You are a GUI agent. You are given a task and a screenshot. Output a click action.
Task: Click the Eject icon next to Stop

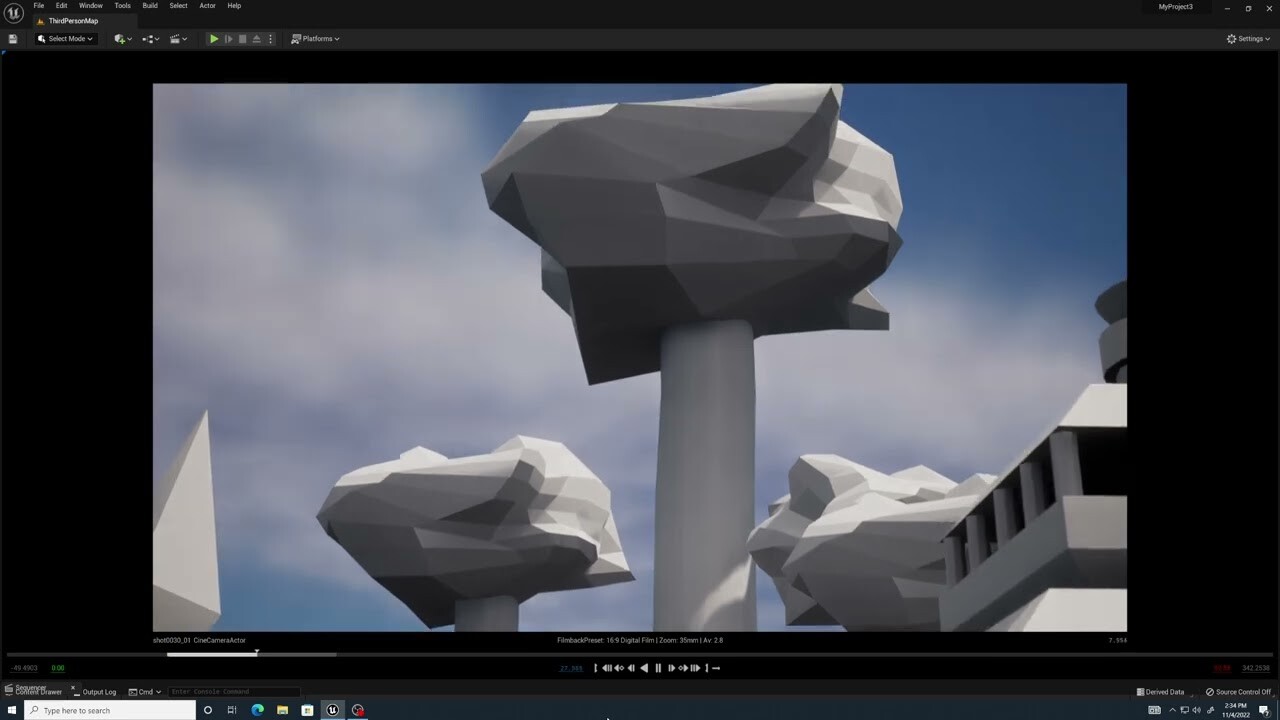pos(257,38)
